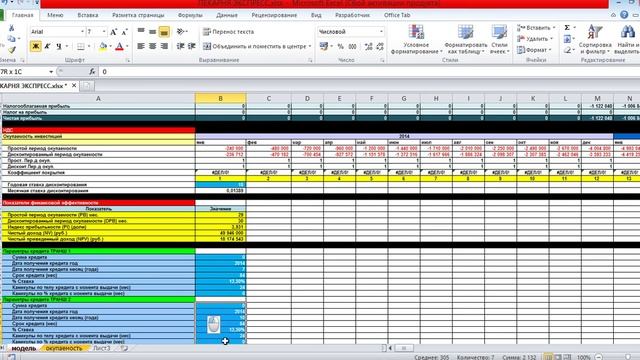The width and height of the screenshot is (640, 360).
Task: Open the Формулы ribbon tab
Action: (190, 15)
